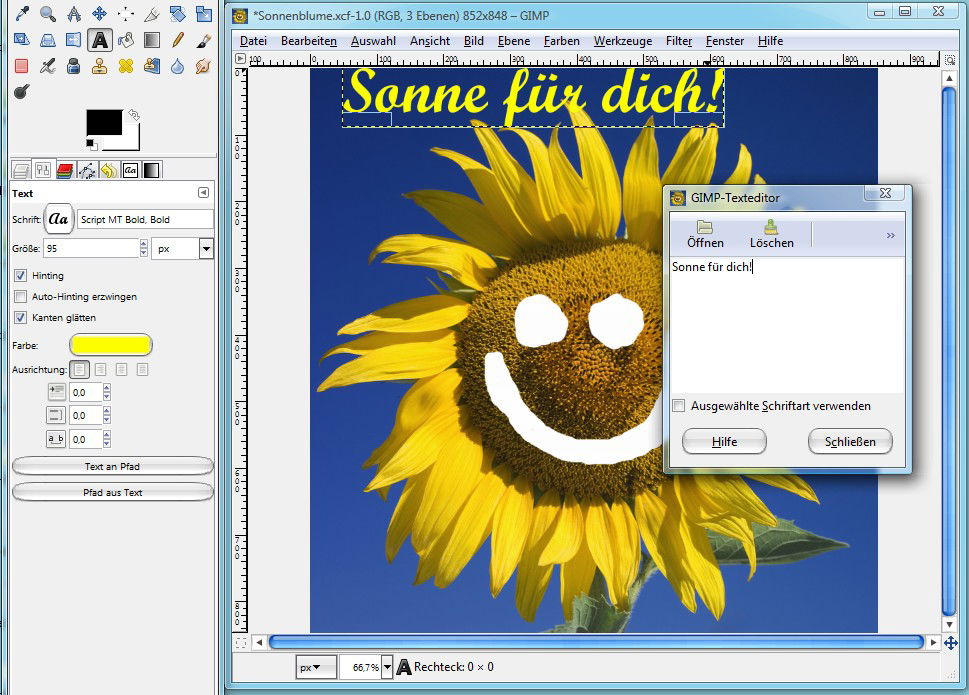Screen dimensions: 969x695
Task: Open the Text panel tab menu arrow
Action: (203, 193)
